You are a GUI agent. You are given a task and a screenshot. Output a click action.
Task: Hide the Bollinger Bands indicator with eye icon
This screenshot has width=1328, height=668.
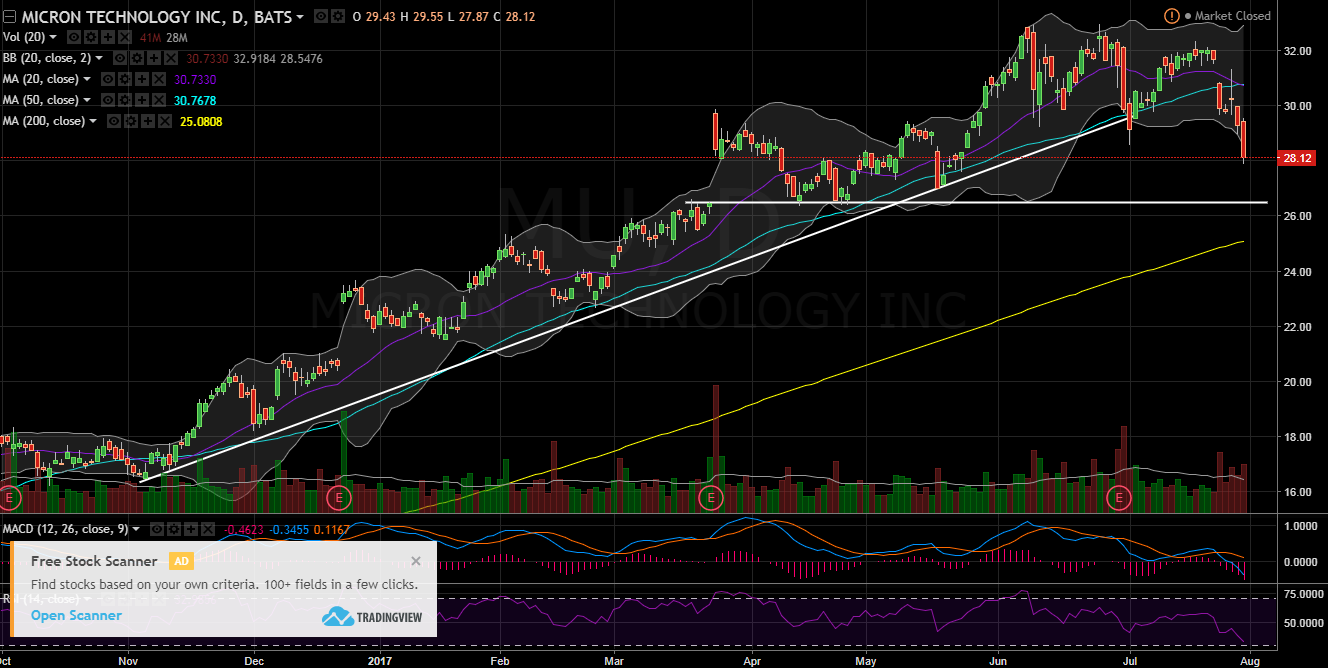(119, 58)
